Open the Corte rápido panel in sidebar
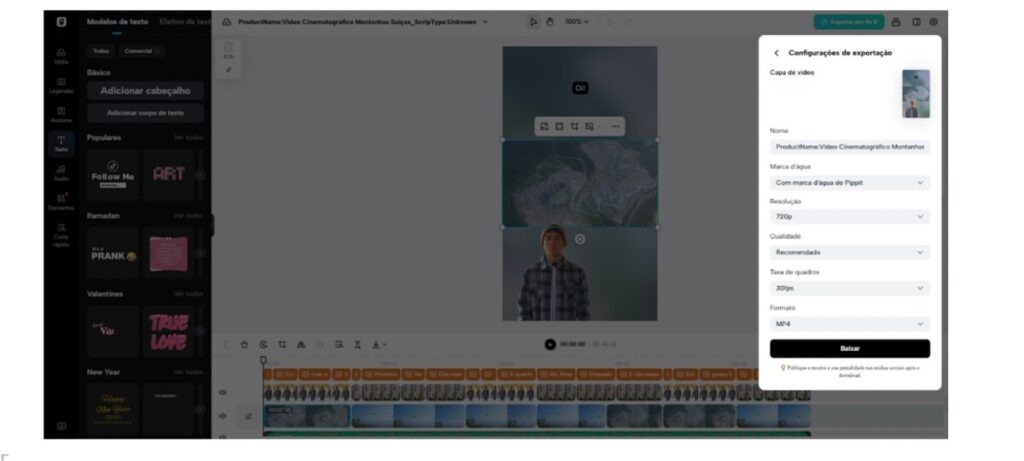The width and height of the screenshot is (1024, 461). 61,235
